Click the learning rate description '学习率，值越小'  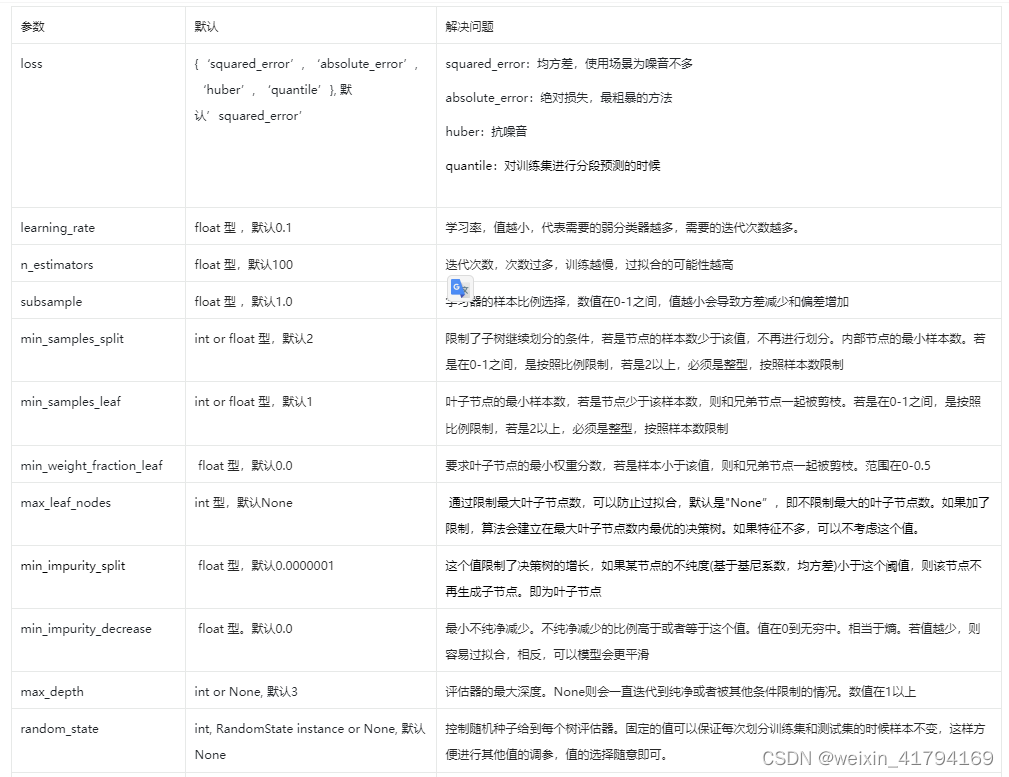click(x=623, y=228)
